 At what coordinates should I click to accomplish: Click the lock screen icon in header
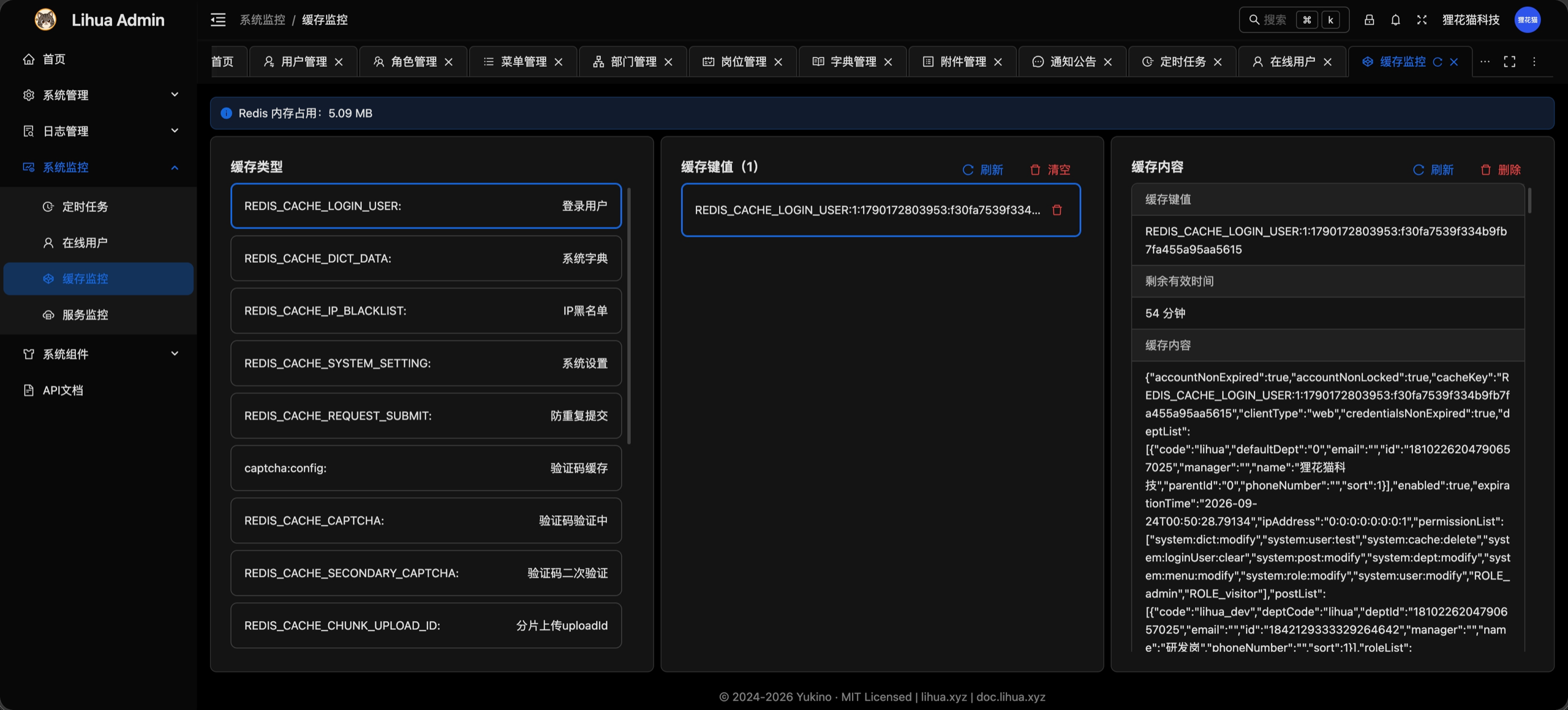[x=1369, y=20]
